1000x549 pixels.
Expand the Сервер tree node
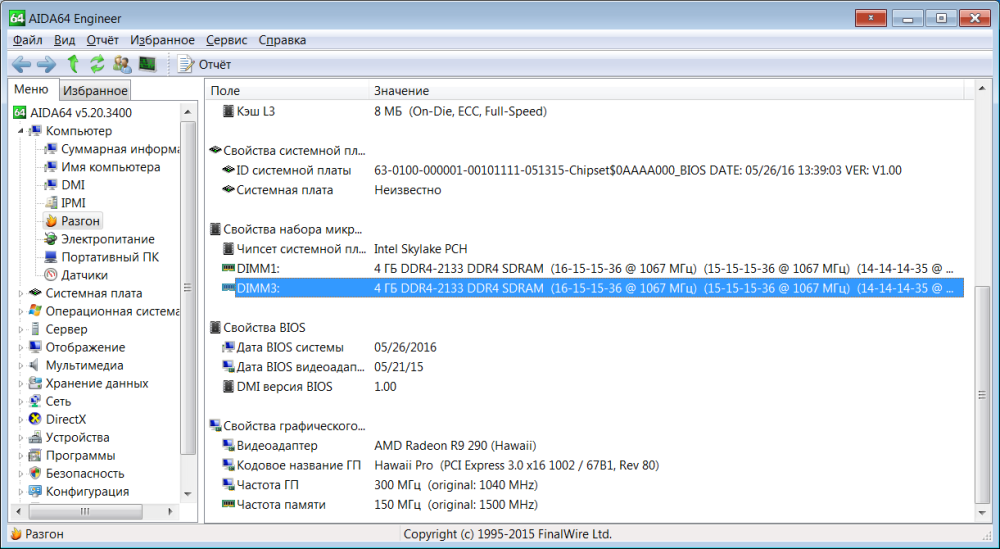pyautogui.click(x=20, y=330)
